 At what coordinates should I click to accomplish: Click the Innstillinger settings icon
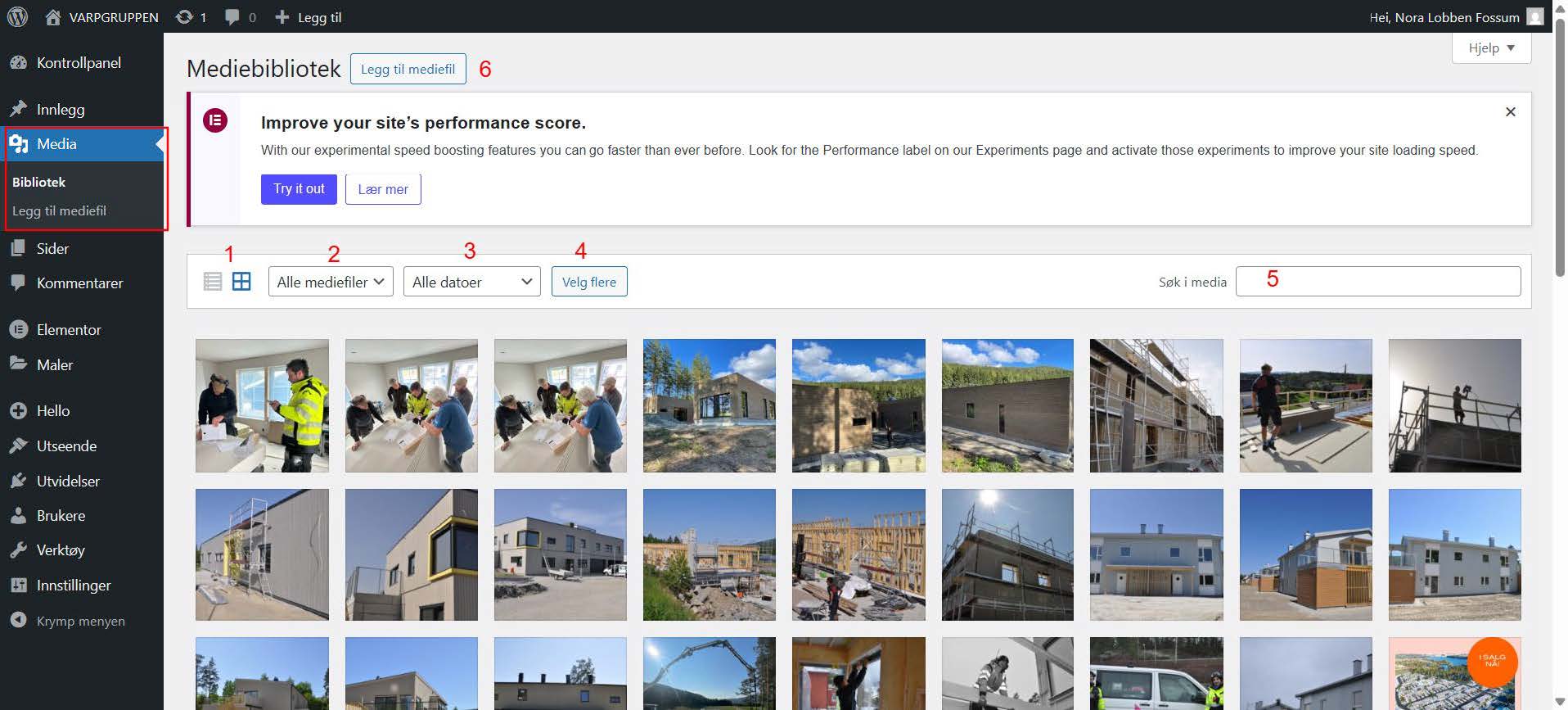click(x=18, y=585)
